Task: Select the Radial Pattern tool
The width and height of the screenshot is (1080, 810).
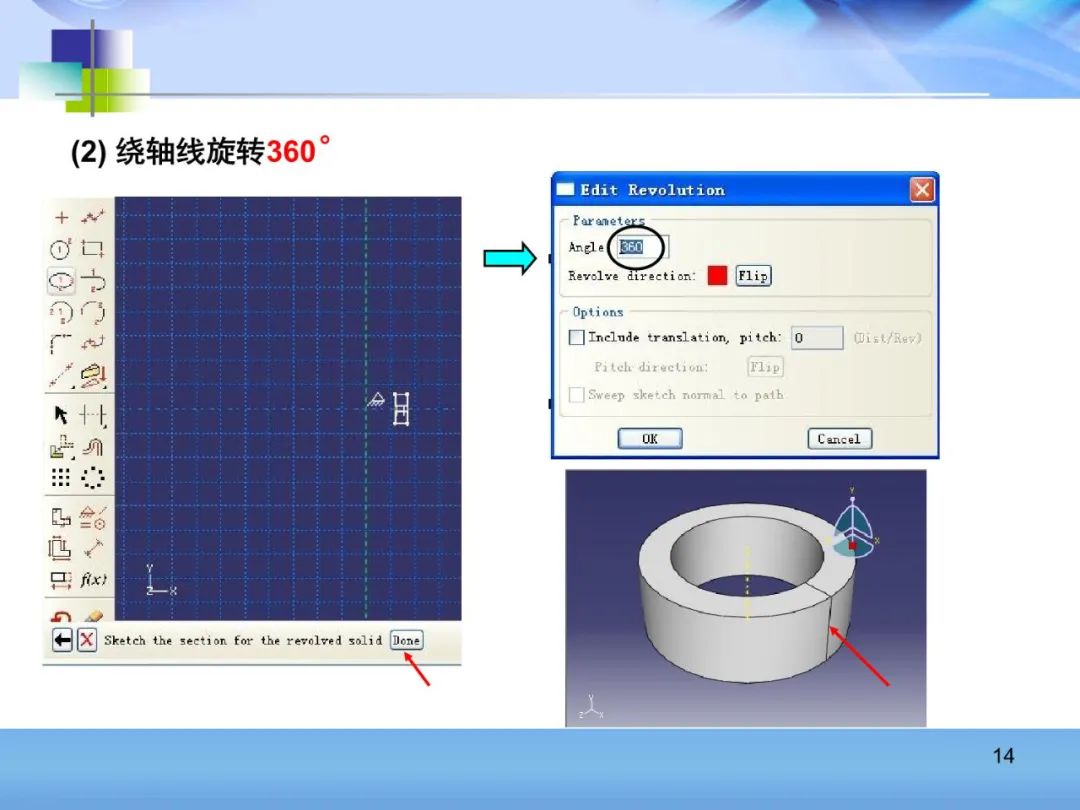Action: pyautogui.click(x=93, y=477)
